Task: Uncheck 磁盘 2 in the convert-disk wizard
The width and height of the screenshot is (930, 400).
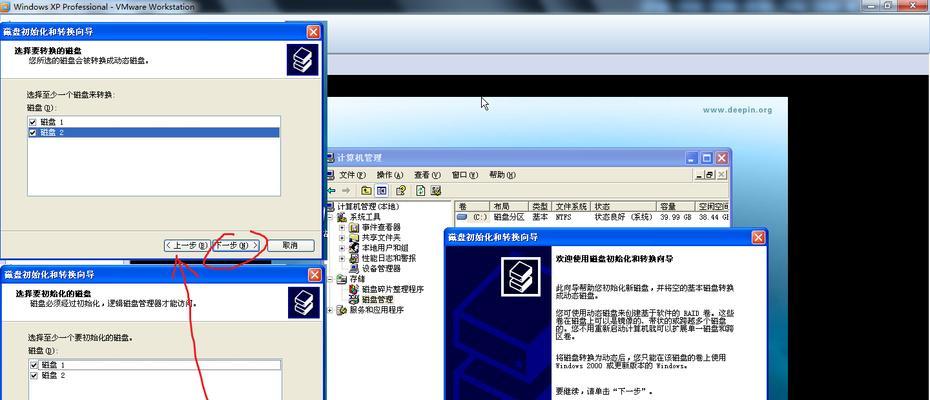Action: click(33, 132)
